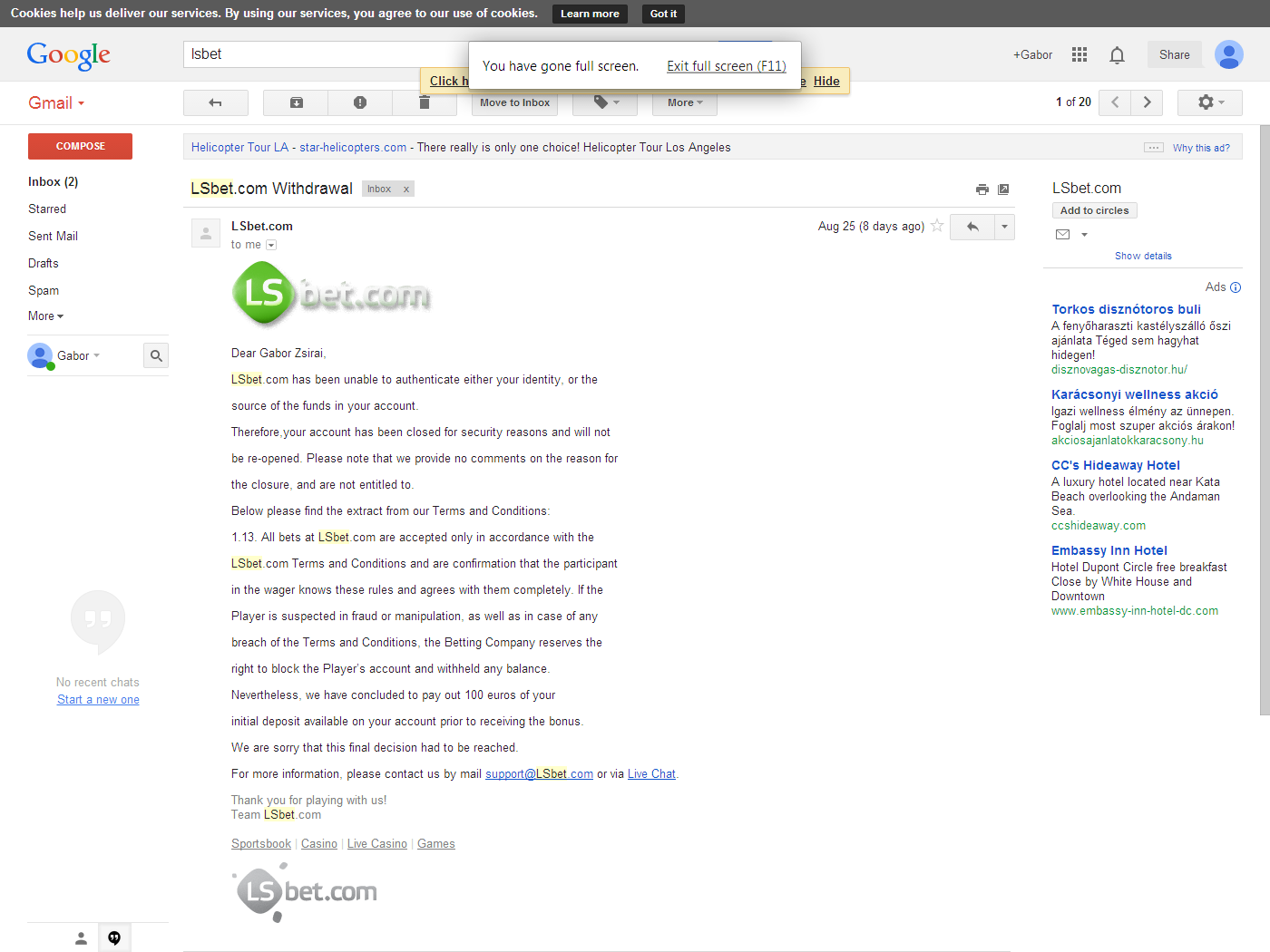Screen dimensions: 1270x952
Task: Open the Gmail product dropdown
Action: pyautogui.click(x=56, y=102)
